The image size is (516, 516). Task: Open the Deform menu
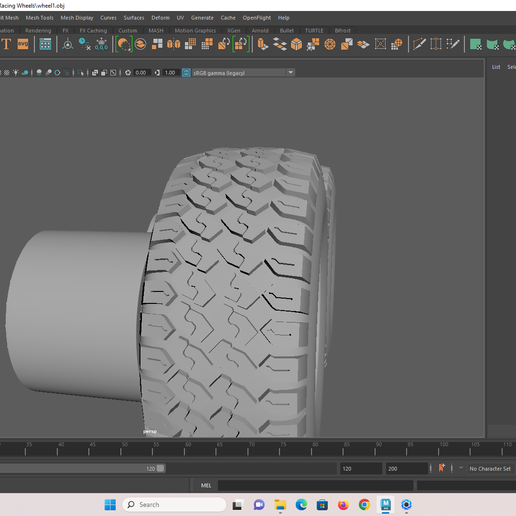click(160, 18)
